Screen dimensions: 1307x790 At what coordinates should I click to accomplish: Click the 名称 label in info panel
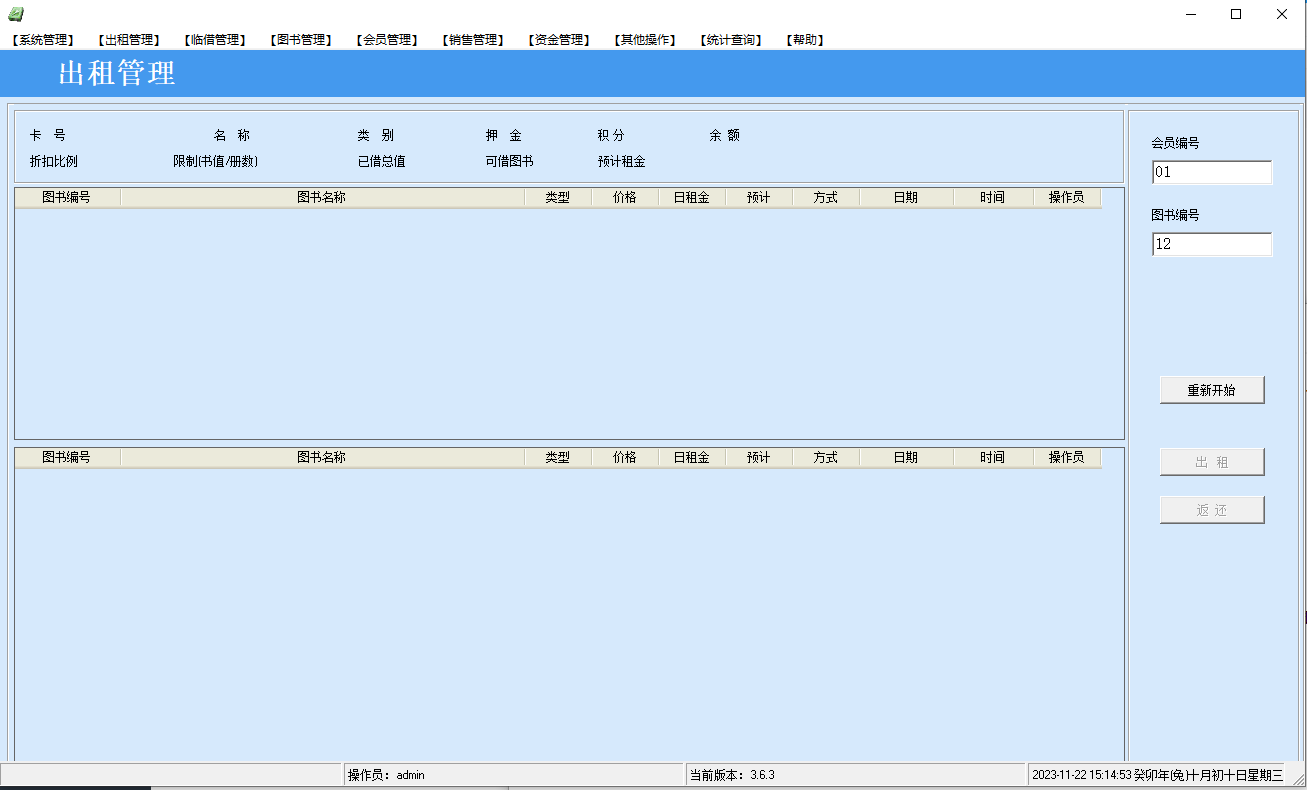click(232, 136)
